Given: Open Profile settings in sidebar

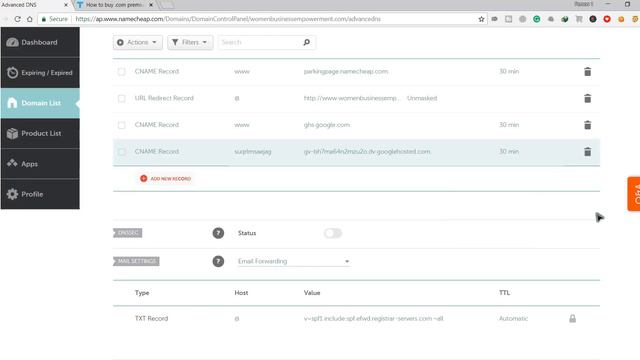Looking at the screenshot, I should 40,194.
